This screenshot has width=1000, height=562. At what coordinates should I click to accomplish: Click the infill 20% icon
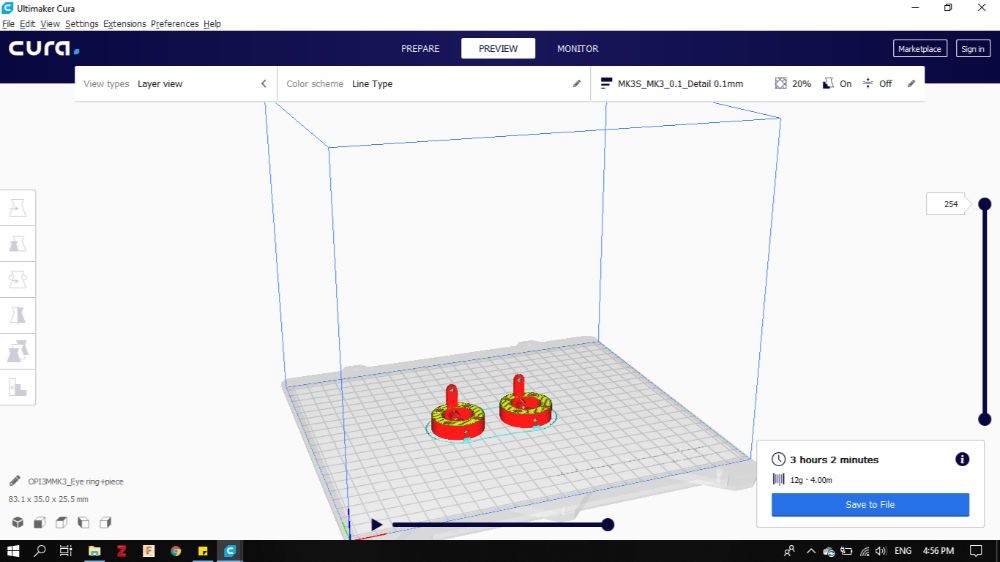coord(781,84)
